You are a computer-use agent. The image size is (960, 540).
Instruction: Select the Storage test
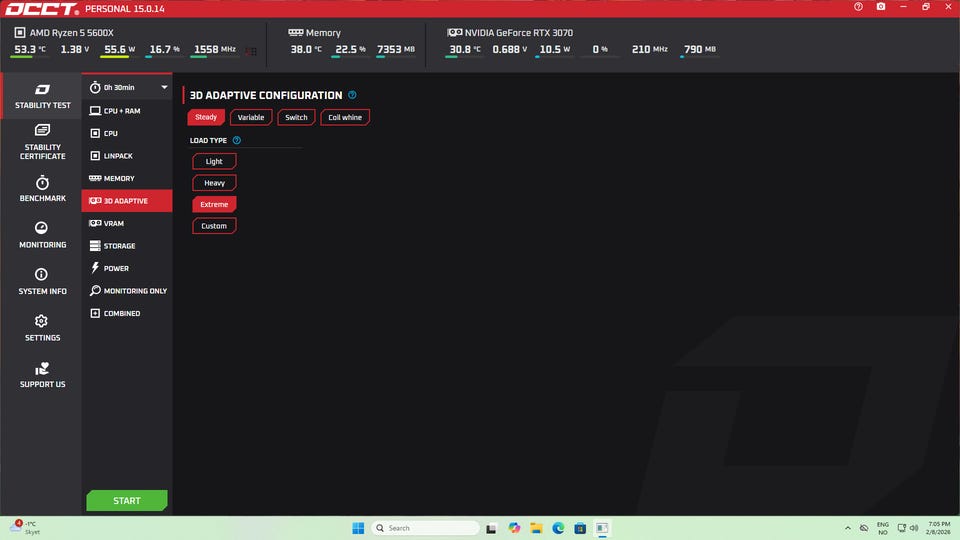[x=127, y=246]
